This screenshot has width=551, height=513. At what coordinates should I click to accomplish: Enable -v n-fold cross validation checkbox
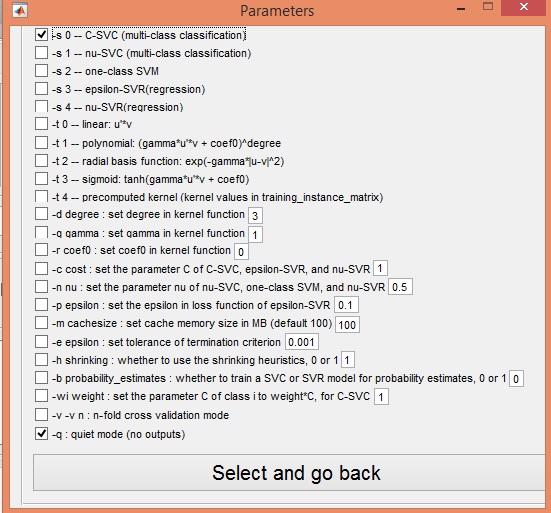pyautogui.click(x=41, y=415)
